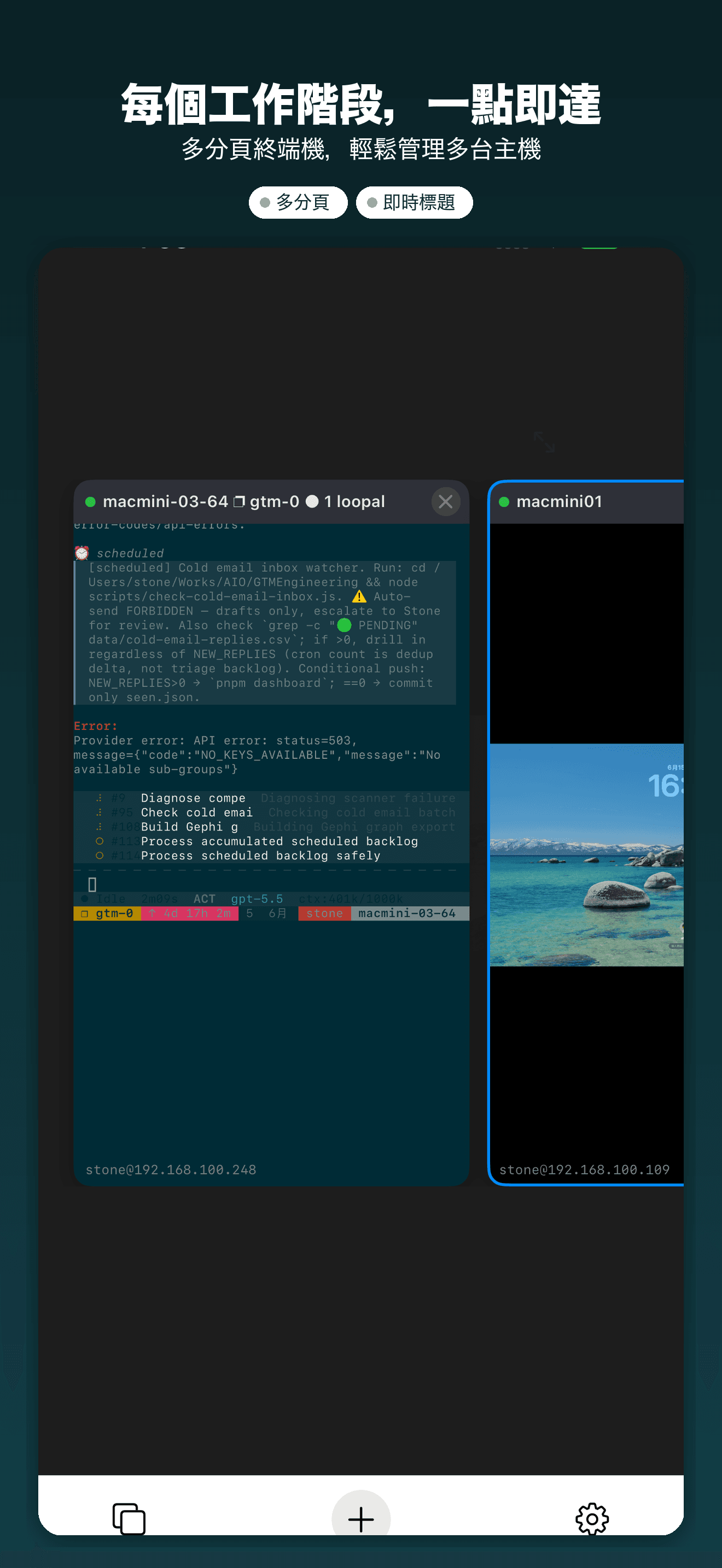Click the 'gtm-0' yellow status segment
Viewport: 722px width, 1568px height.
click(107, 913)
